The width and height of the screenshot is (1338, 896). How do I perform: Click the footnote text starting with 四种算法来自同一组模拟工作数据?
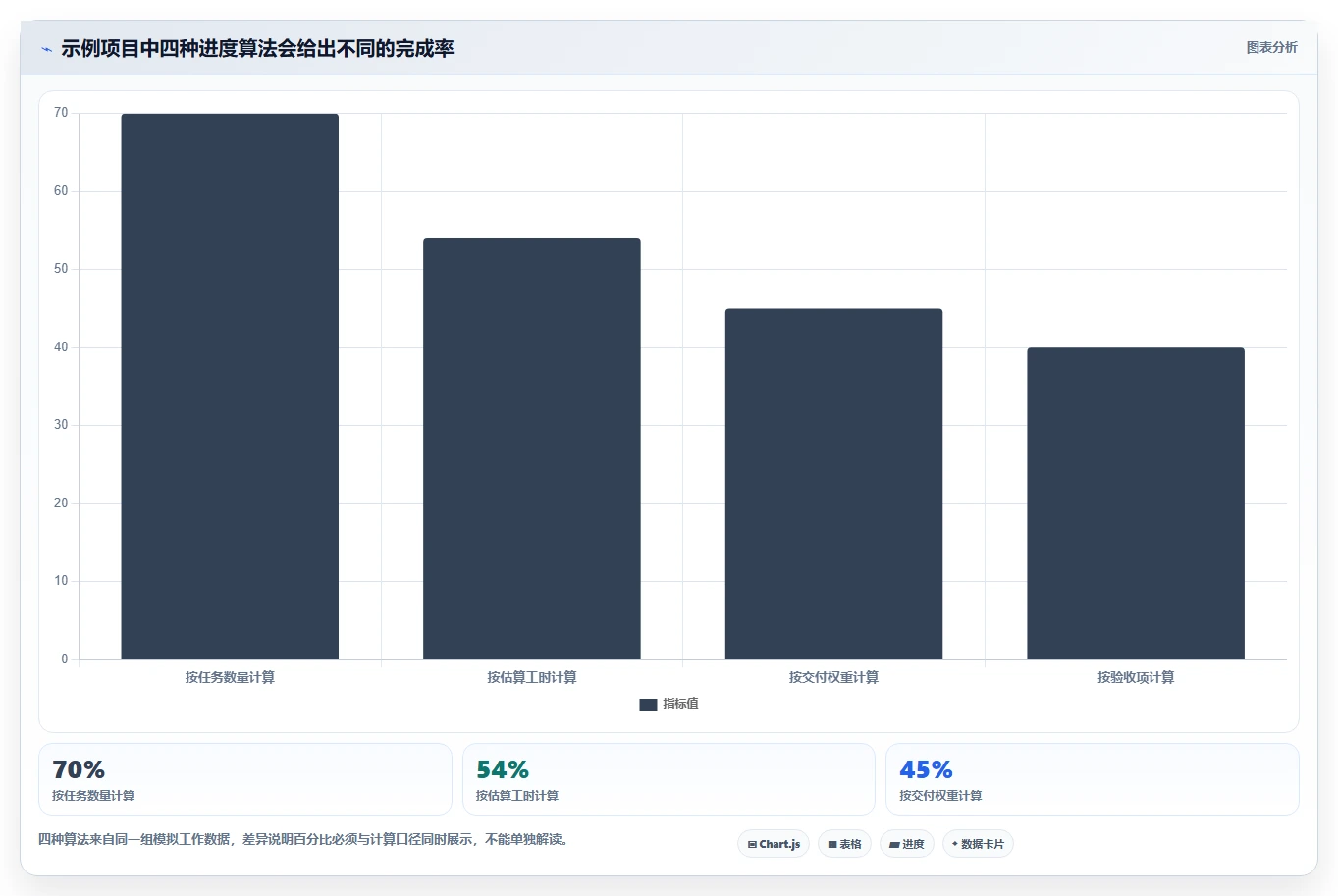(x=304, y=840)
